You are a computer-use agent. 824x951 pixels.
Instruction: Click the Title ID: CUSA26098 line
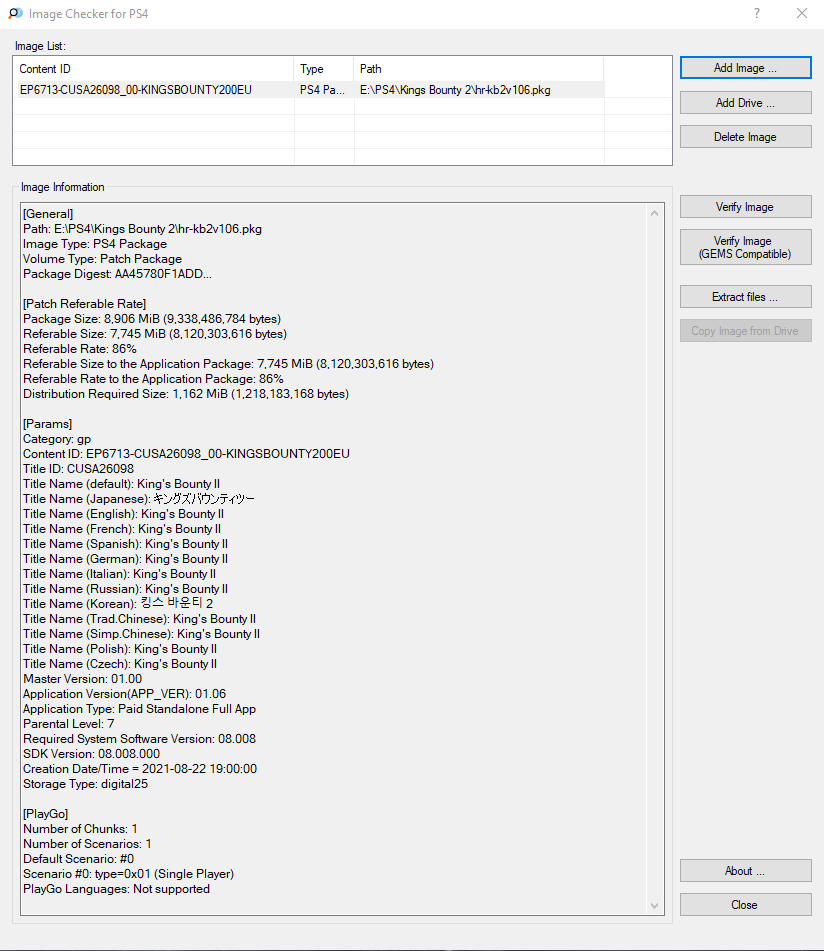click(x=79, y=468)
